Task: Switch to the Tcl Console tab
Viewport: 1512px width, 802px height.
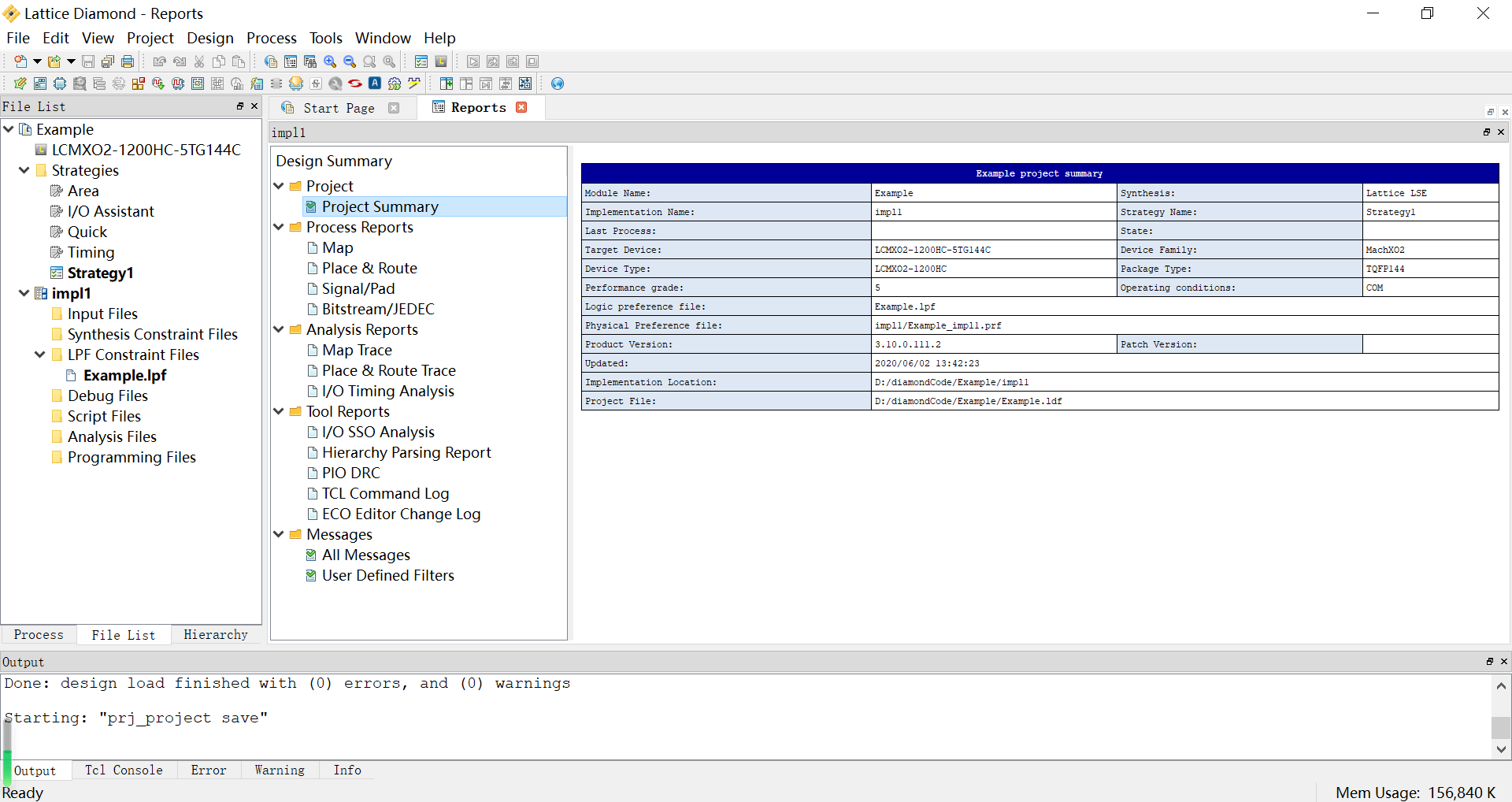Action: click(124, 770)
